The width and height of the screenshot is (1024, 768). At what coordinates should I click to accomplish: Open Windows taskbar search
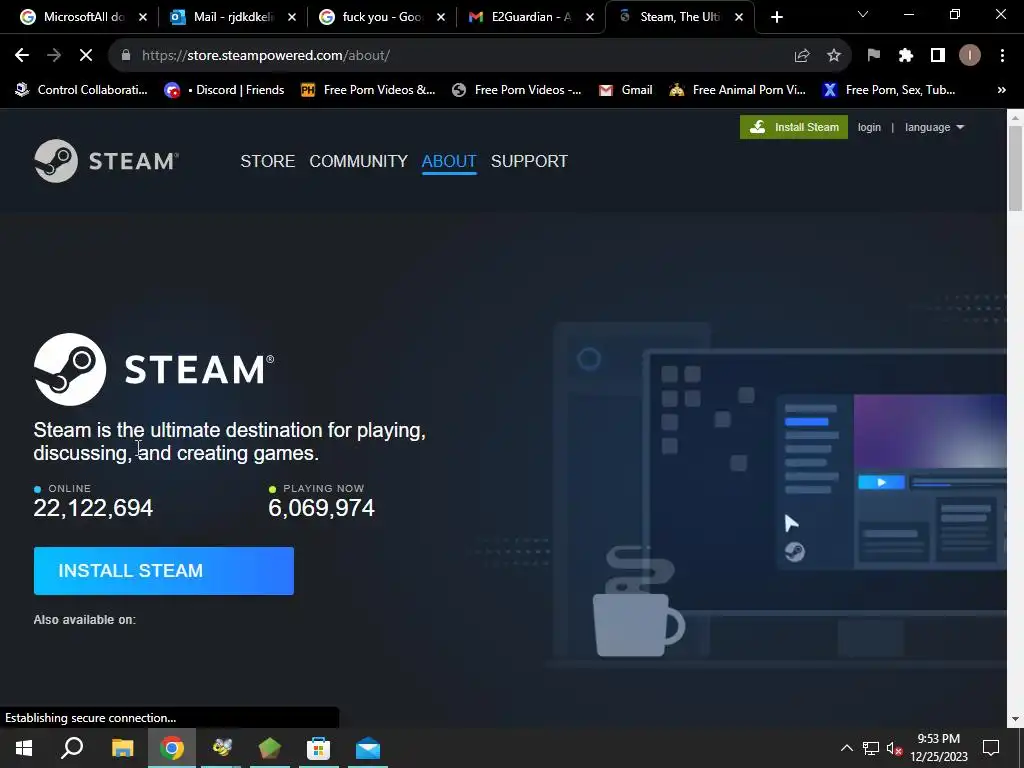click(x=72, y=748)
